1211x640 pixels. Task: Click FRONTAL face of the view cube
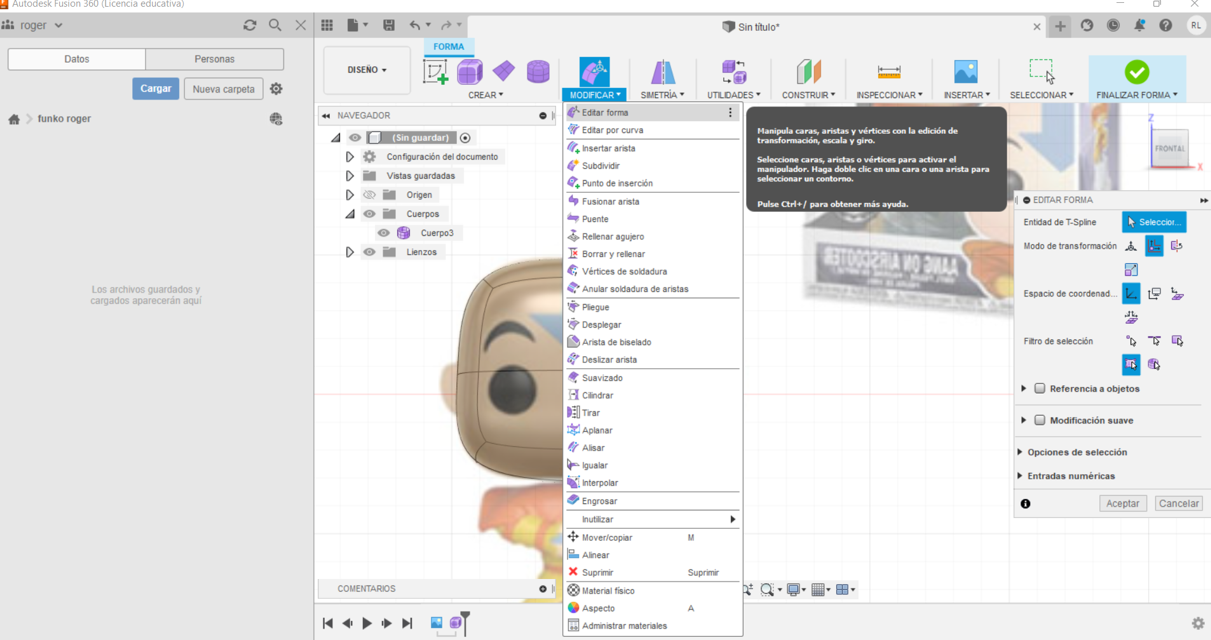(1169, 148)
